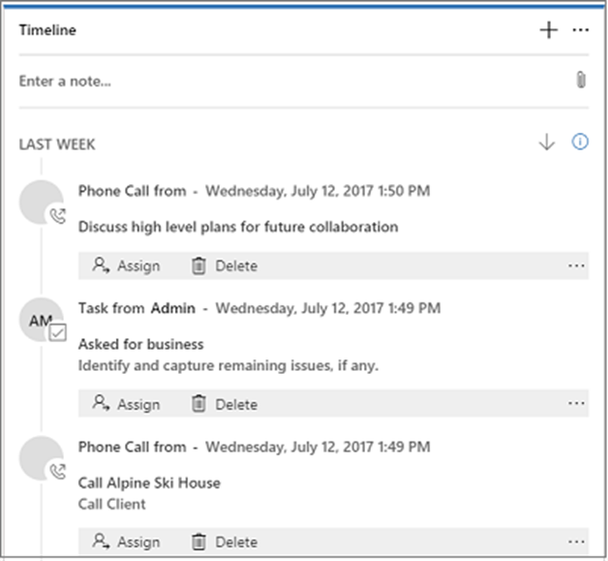Viewport: 608px width, 561px height.
Task: Delete the Discuss high level plans call
Action: [x=225, y=266]
